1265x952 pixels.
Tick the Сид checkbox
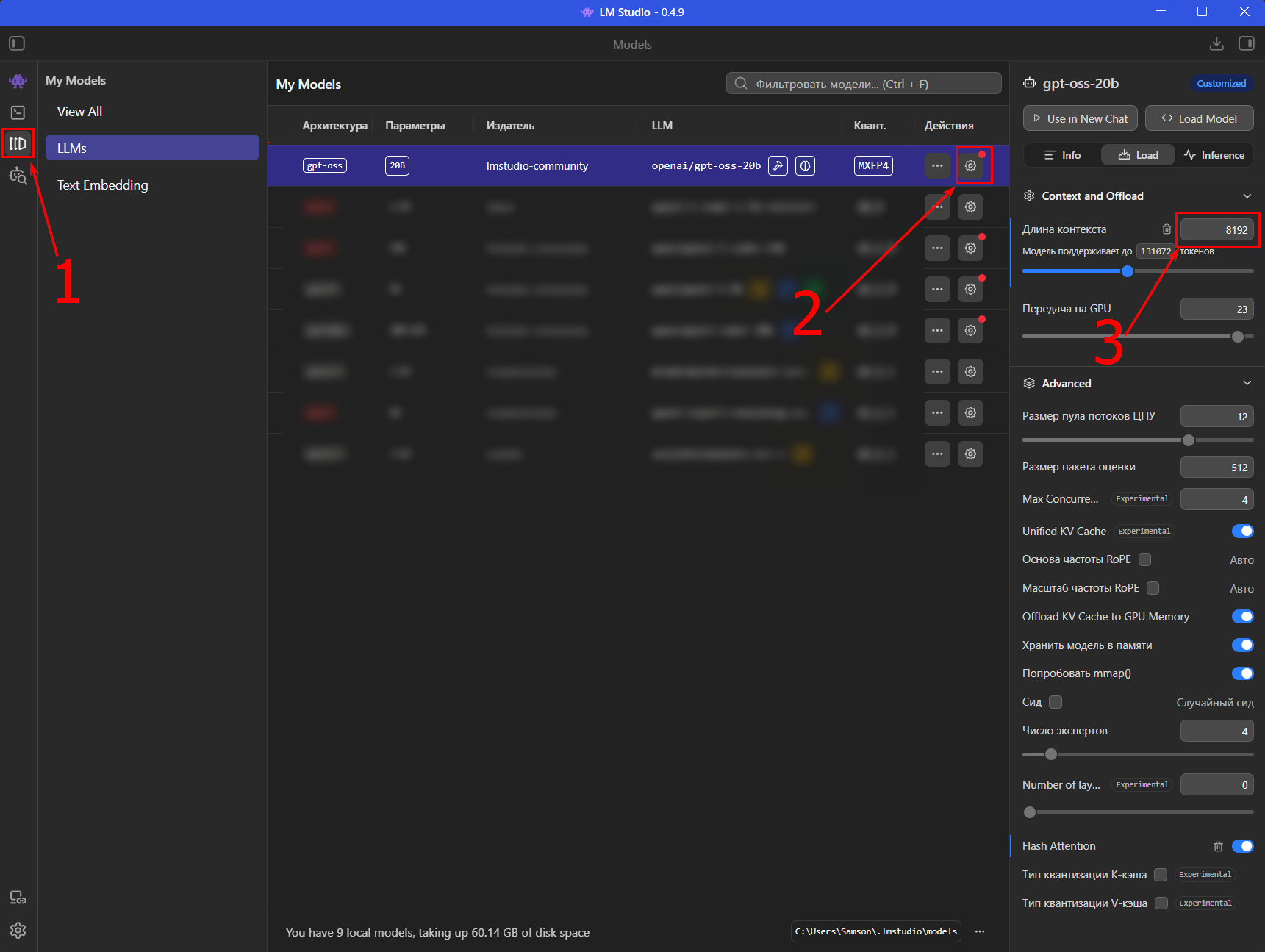tap(1056, 702)
